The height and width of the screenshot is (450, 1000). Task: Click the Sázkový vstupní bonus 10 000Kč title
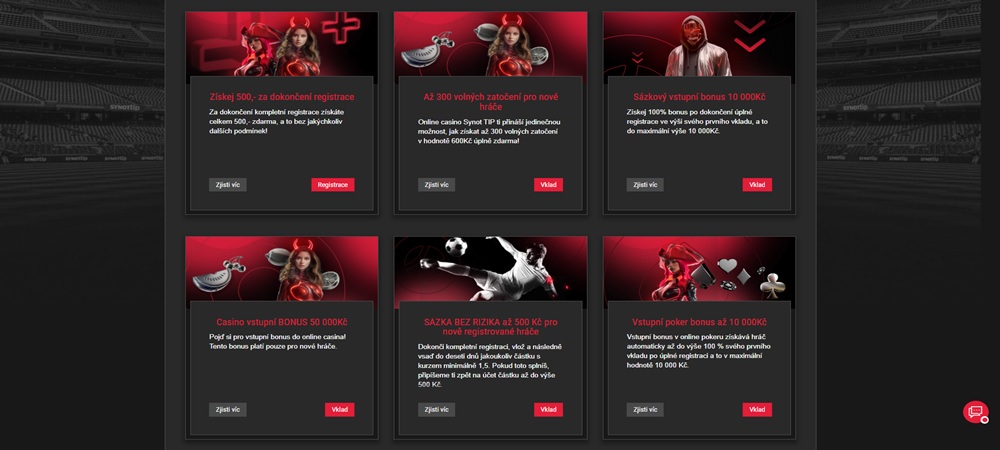click(x=699, y=97)
